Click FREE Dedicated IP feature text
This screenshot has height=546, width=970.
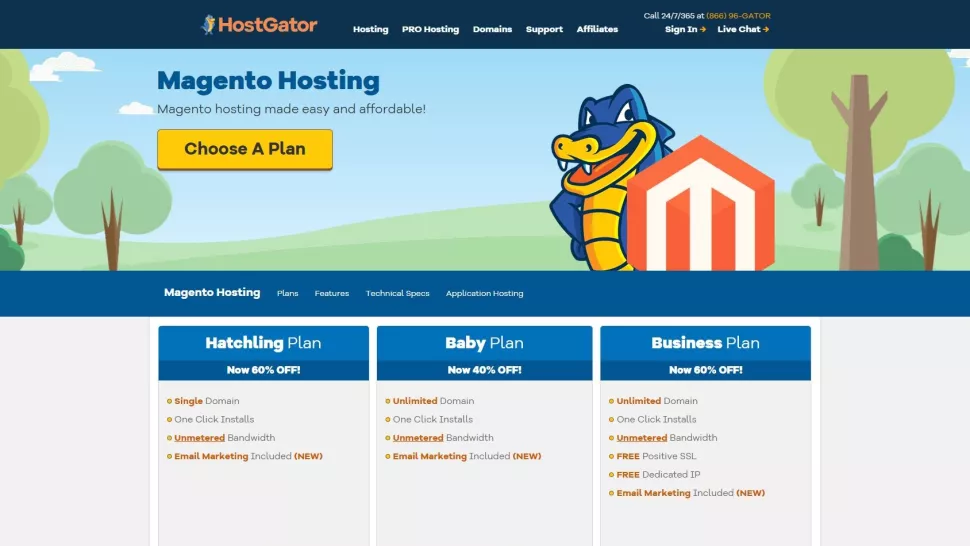pos(658,474)
